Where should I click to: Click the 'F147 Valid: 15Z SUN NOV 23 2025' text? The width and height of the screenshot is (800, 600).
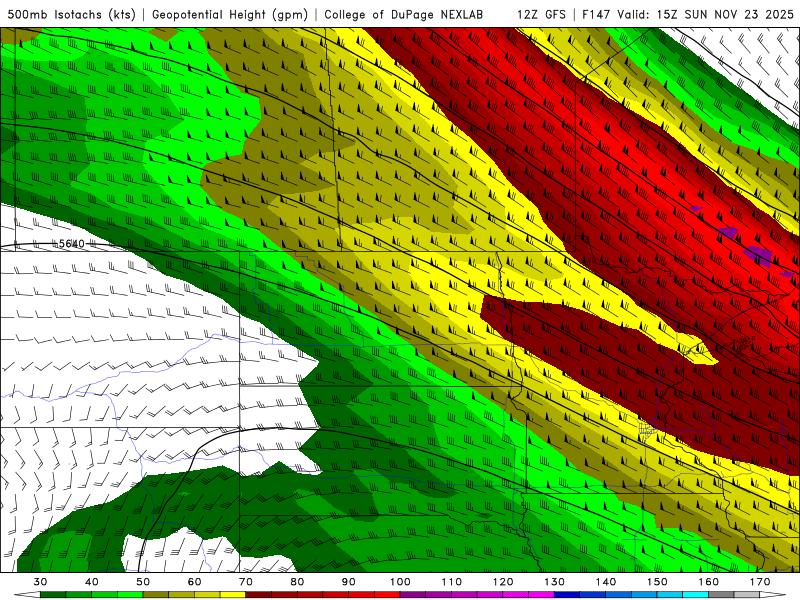(x=688, y=14)
